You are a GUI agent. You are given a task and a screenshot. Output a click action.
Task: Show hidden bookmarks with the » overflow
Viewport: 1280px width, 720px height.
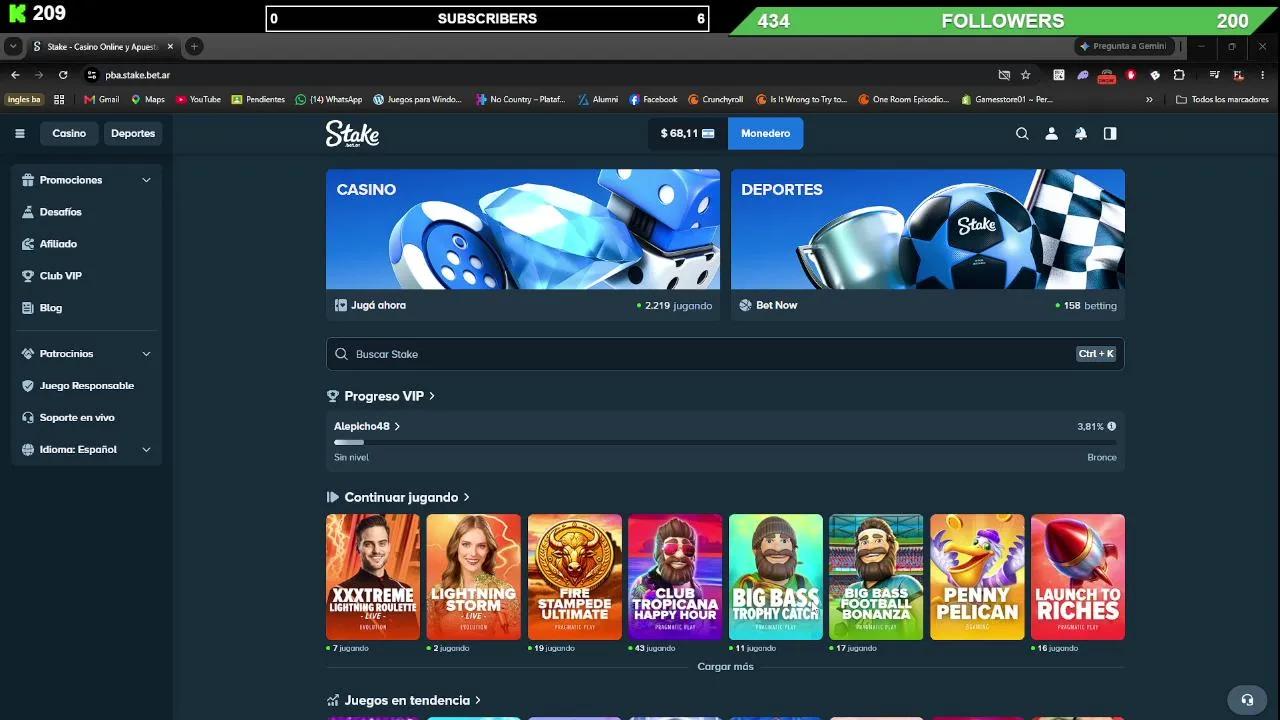[x=1149, y=100]
